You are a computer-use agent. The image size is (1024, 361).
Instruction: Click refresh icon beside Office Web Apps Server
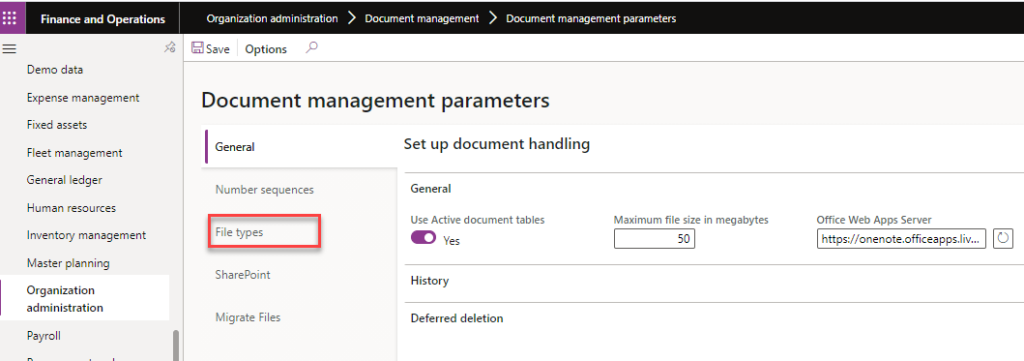(1003, 239)
